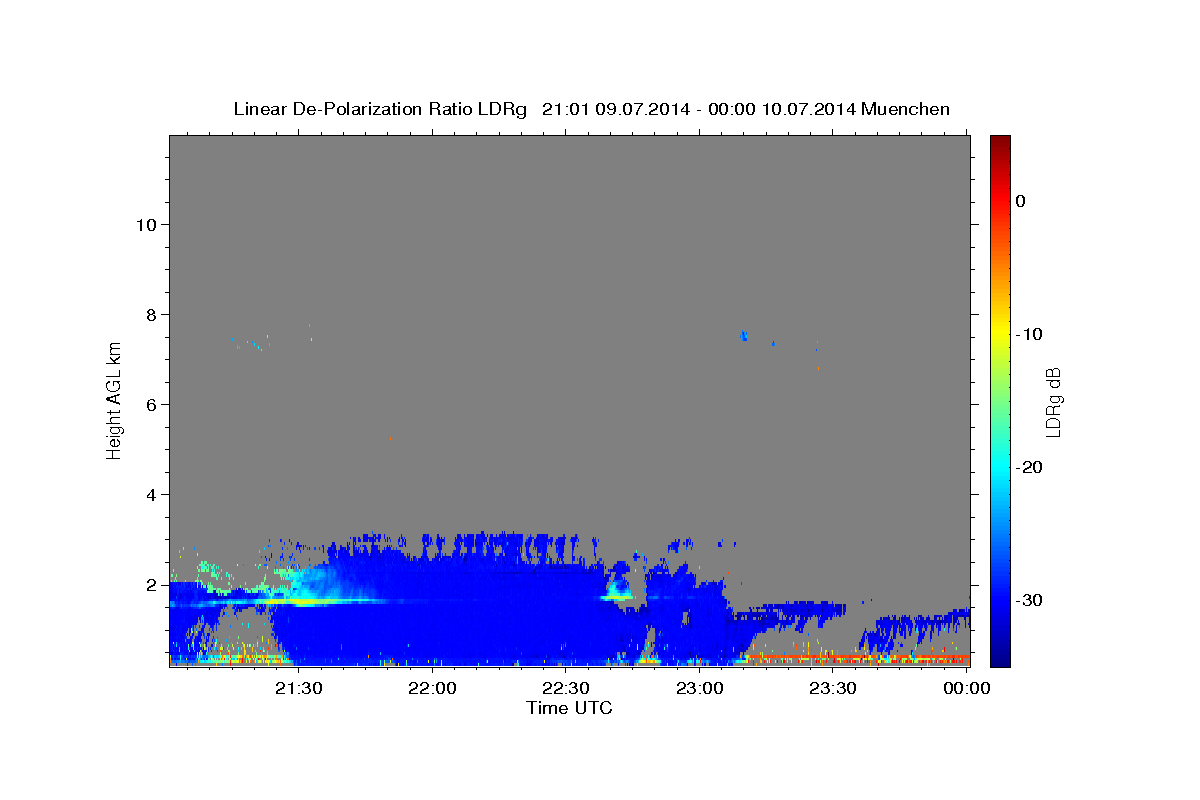Viewport: 1200px width, 800px height.
Task: Click the 23:00 time tick label
Action: (x=700, y=688)
